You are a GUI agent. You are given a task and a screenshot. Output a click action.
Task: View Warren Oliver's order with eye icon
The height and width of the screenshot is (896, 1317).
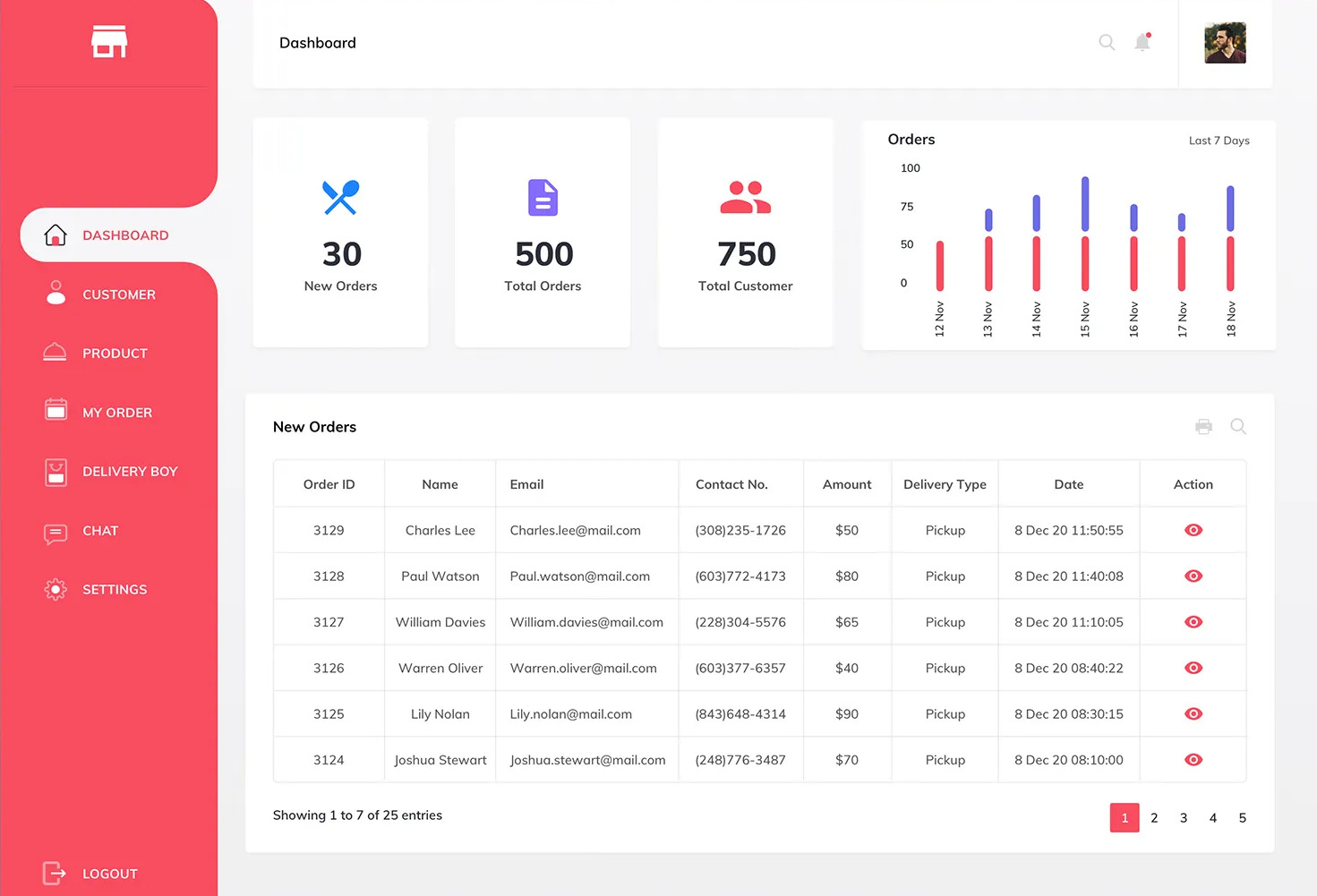coord(1193,668)
